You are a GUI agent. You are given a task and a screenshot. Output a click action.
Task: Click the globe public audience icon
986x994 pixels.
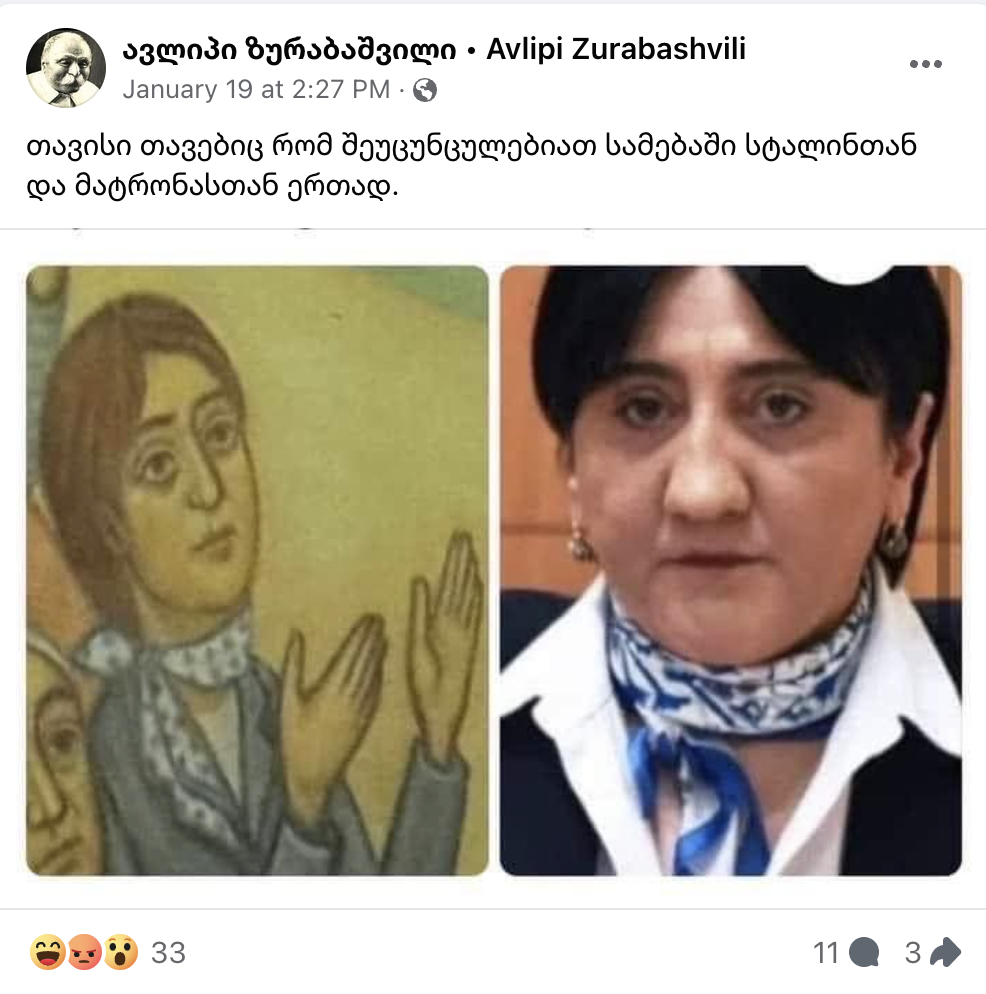pyautogui.click(x=425, y=90)
